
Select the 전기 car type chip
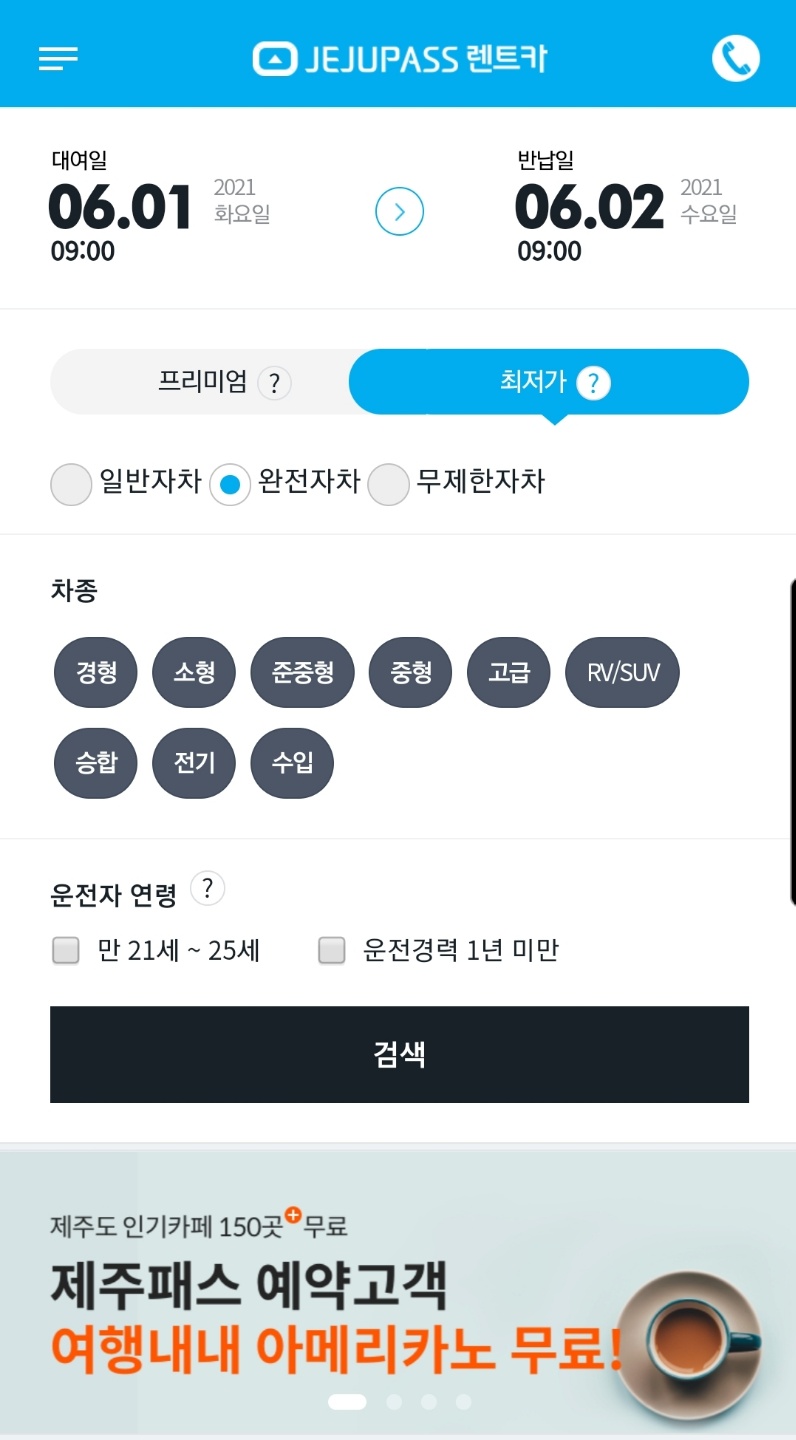tap(194, 763)
